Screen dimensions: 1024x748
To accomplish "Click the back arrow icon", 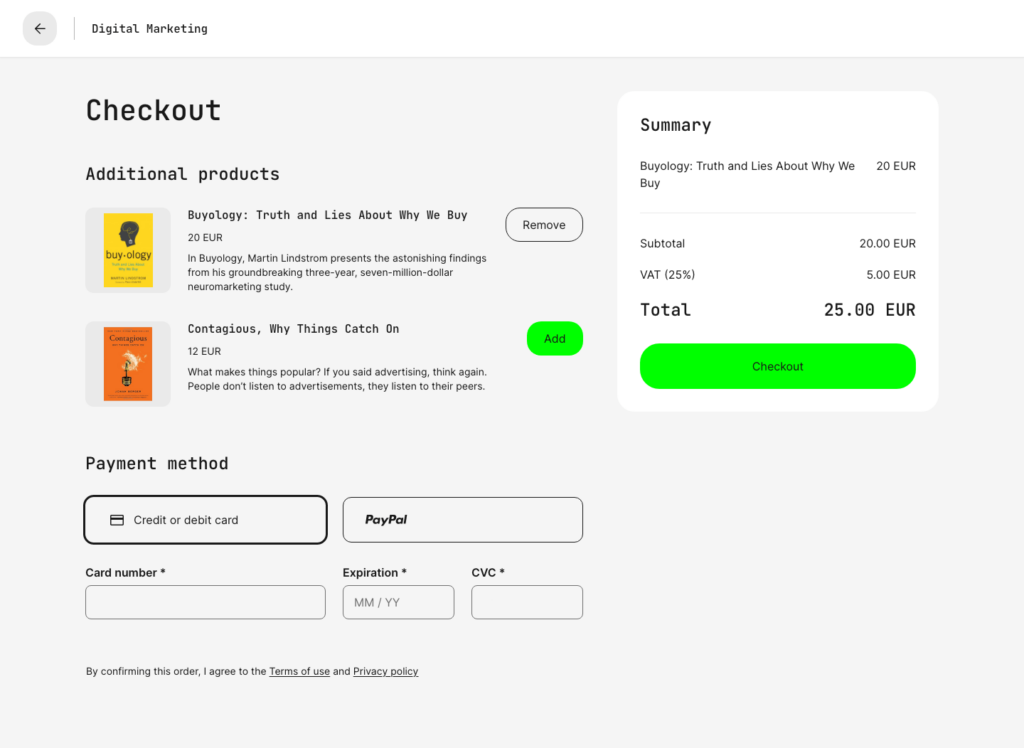I will [x=40, y=28].
